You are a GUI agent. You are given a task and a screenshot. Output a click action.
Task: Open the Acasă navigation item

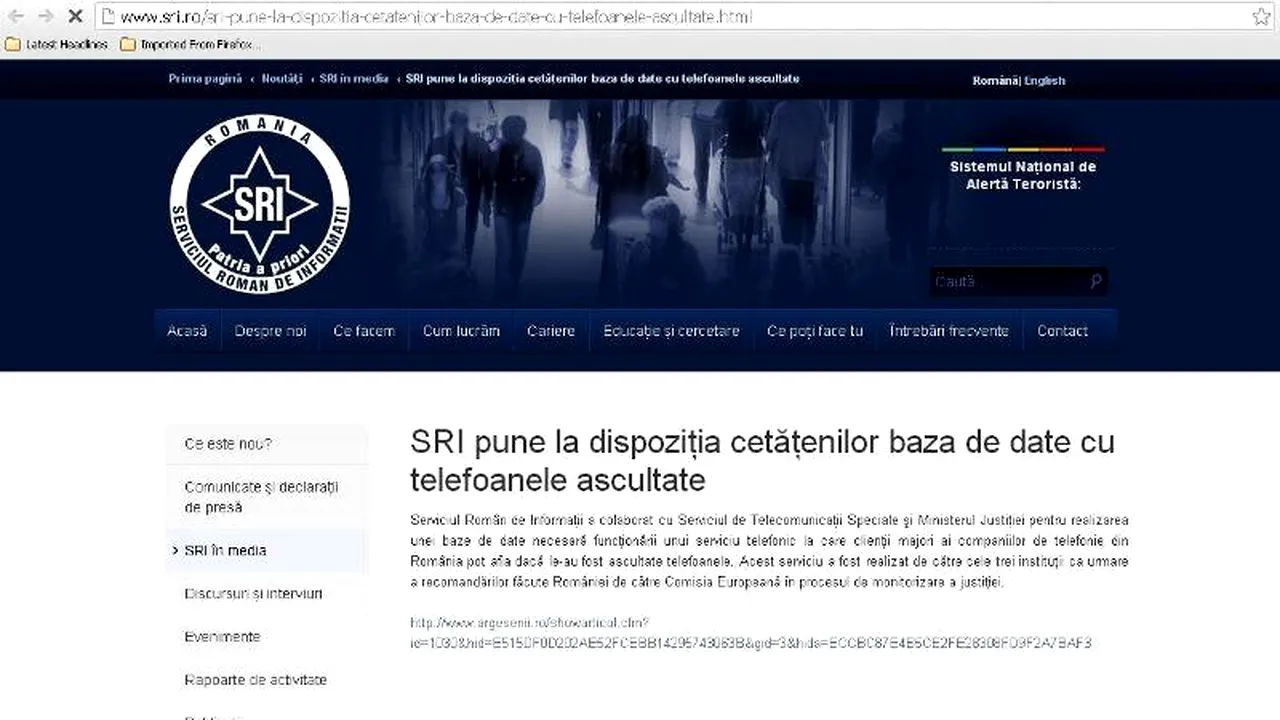click(x=186, y=330)
